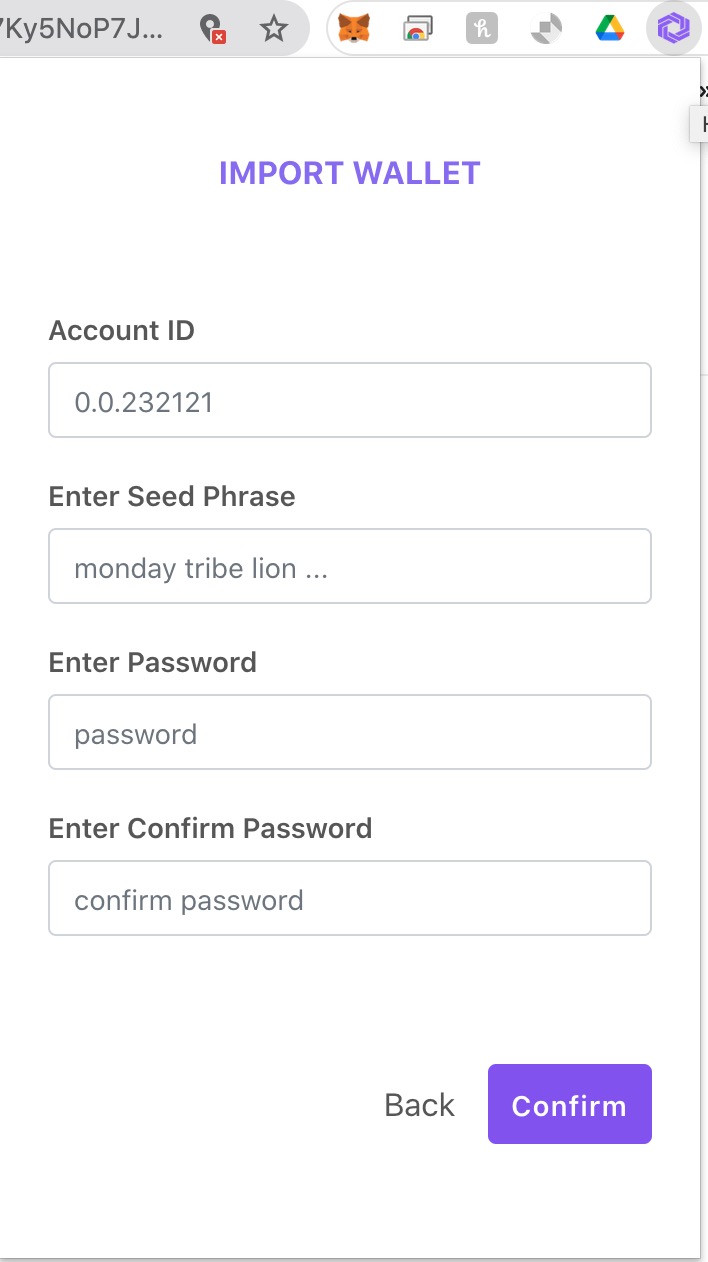Bookmark this page with the star icon

[x=273, y=29]
